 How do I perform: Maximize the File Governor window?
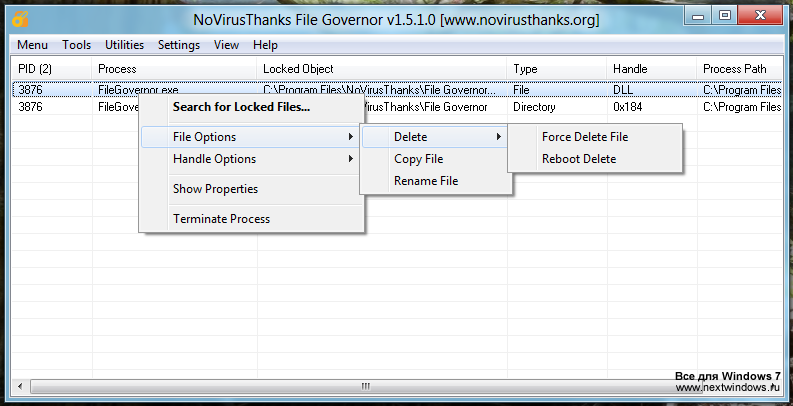724,16
